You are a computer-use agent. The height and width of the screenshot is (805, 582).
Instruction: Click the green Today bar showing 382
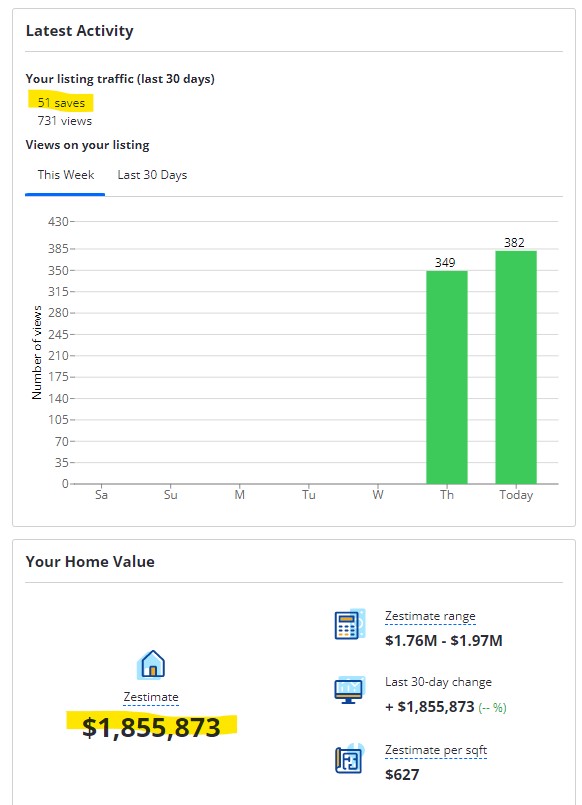516,367
